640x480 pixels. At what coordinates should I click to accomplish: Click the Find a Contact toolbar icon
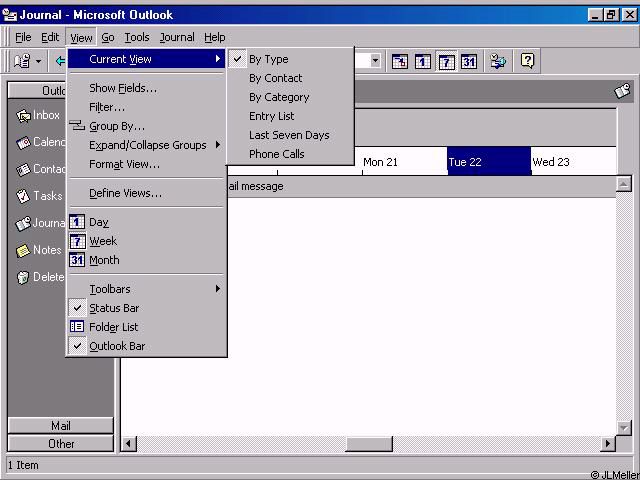(498, 61)
